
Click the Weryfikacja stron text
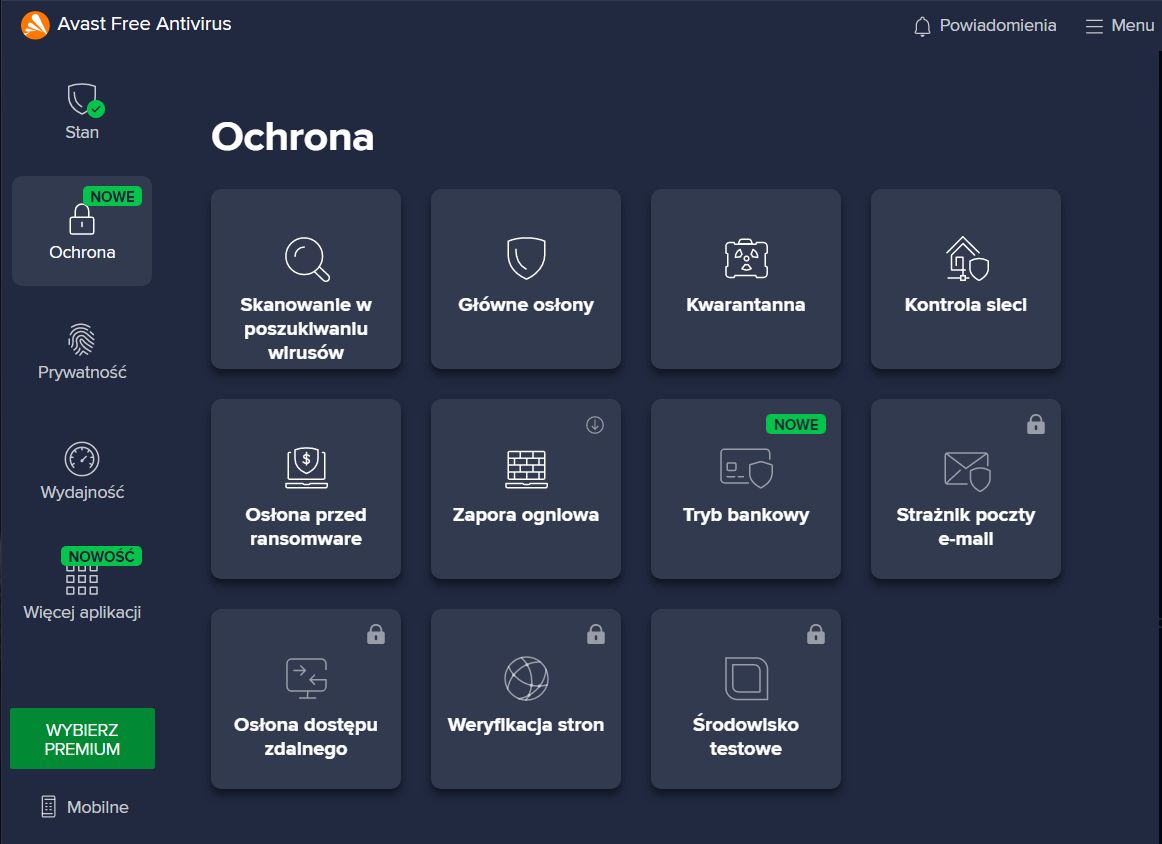tap(526, 725)
